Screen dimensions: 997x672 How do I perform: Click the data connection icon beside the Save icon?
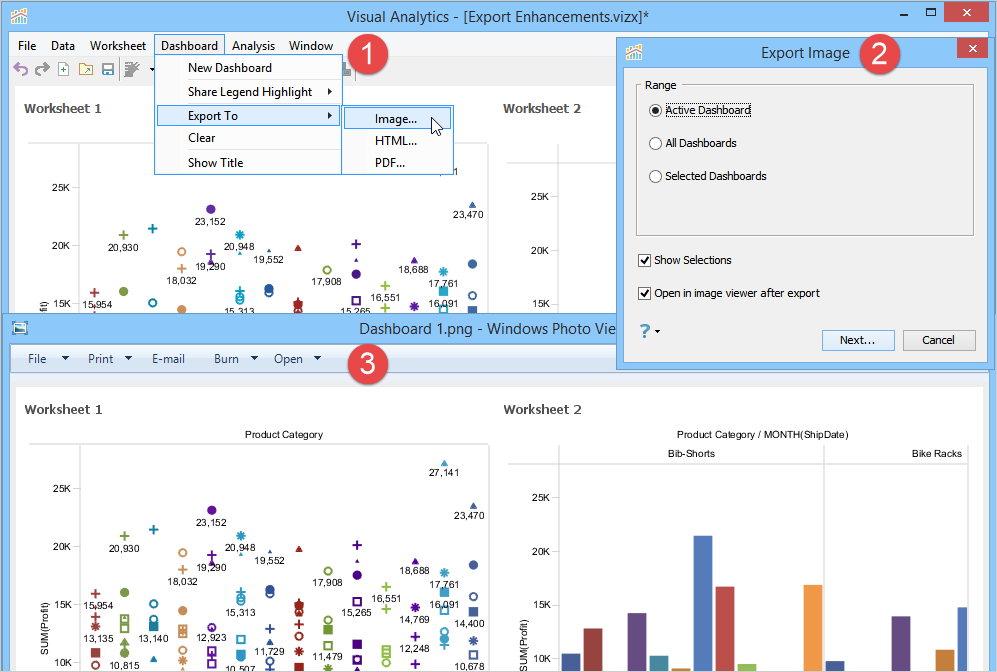(x=132, y=69)
